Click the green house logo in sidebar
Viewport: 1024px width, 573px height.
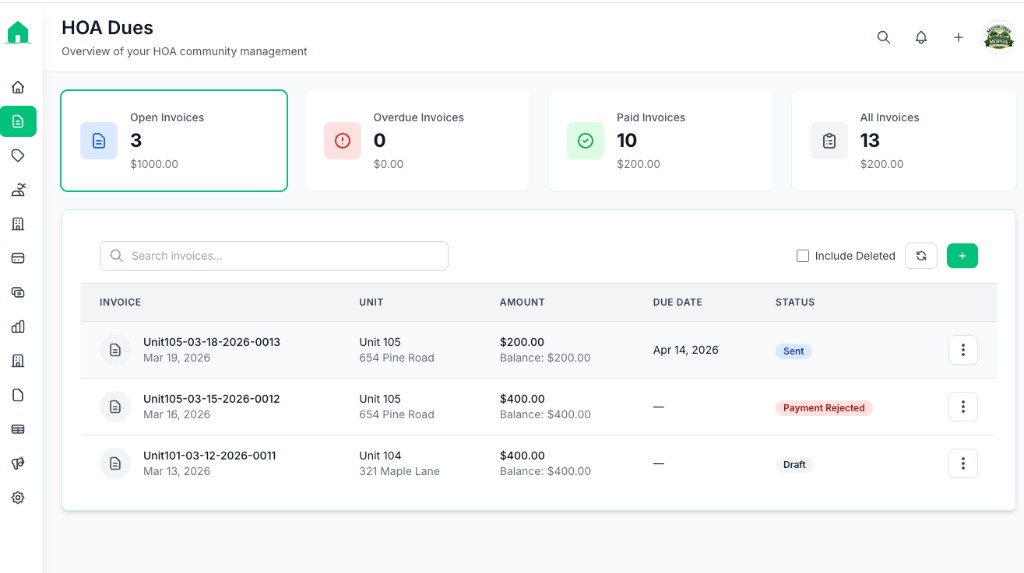[18, 33]
